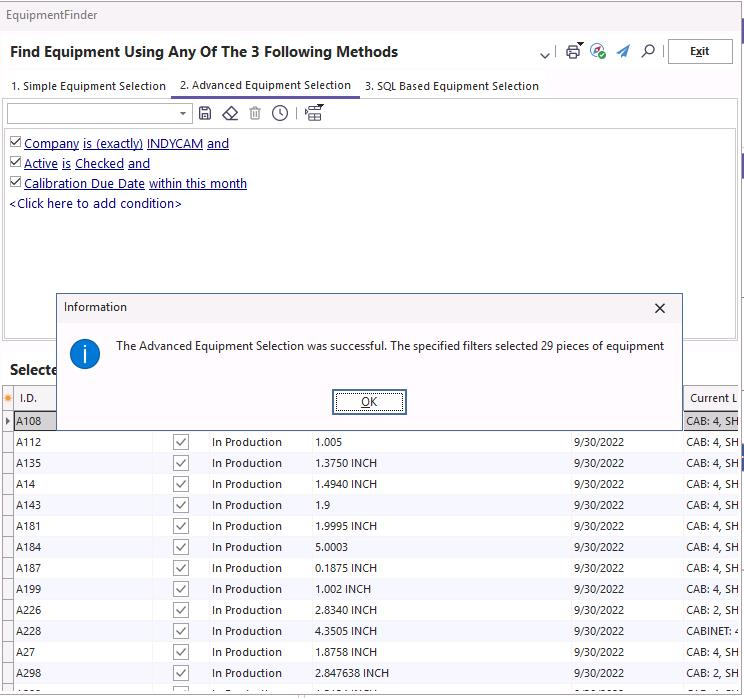Toggle the checkbox in row A135
This screenshot has height=698, width=744.
[181, 463]
